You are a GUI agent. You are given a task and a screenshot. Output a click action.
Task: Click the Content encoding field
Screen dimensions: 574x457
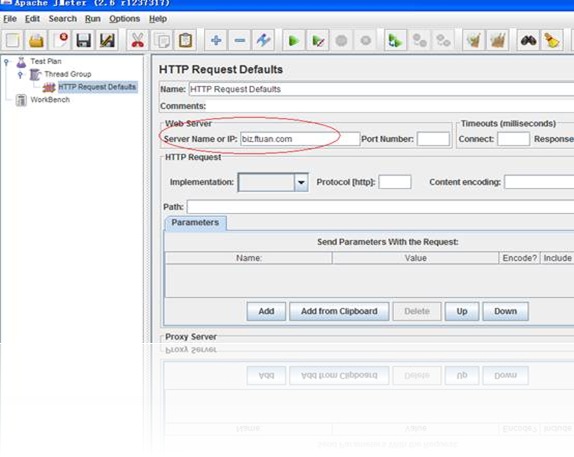pos(539,182)
